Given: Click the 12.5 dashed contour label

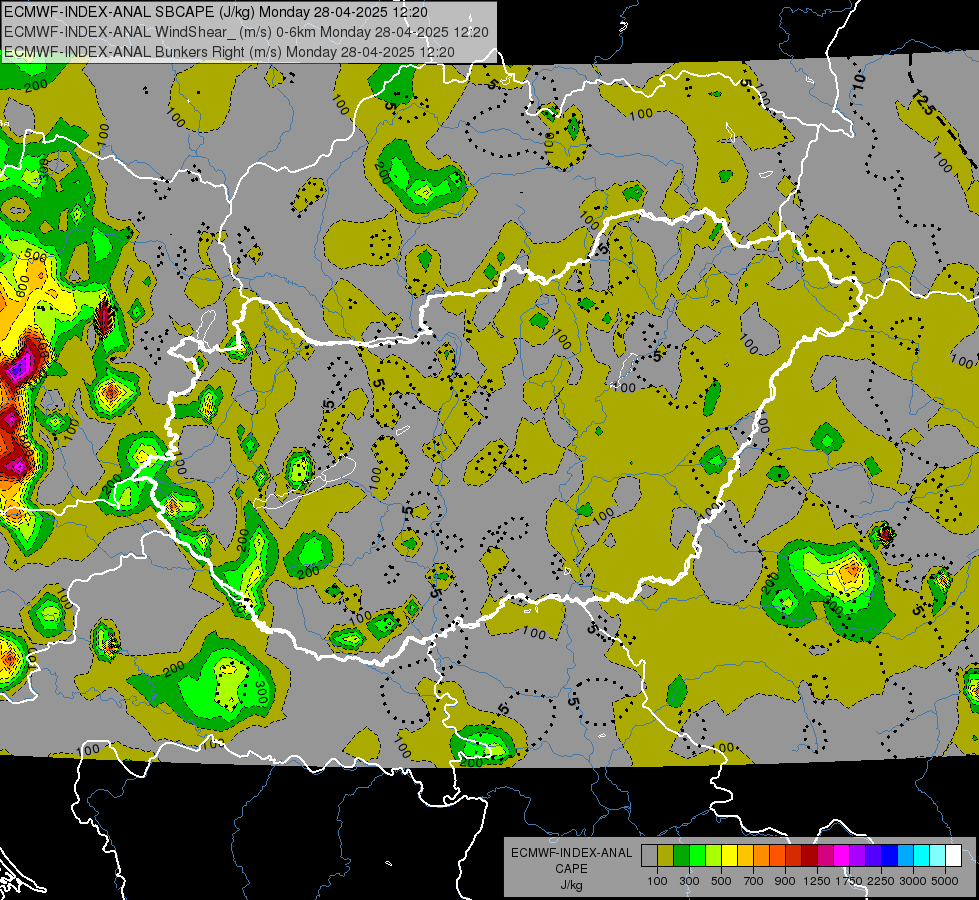Looking at the screenshot, I should pyautogui.click(x=923, y=102).
